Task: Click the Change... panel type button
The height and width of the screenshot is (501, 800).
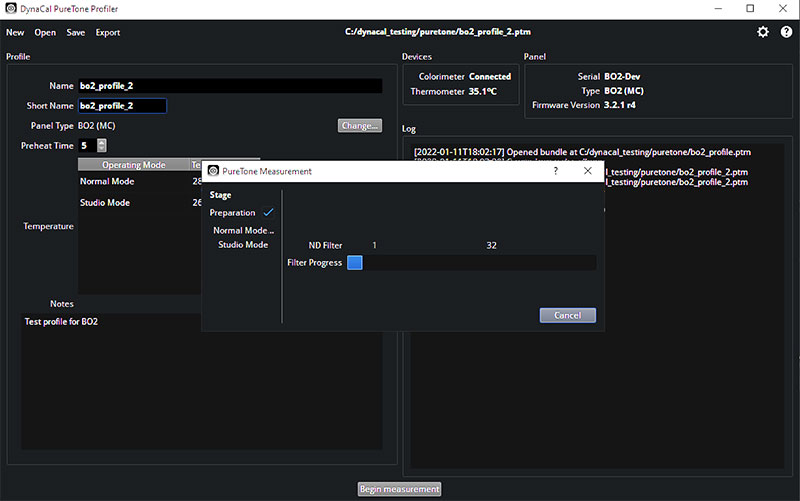Action: click(360, 125)
